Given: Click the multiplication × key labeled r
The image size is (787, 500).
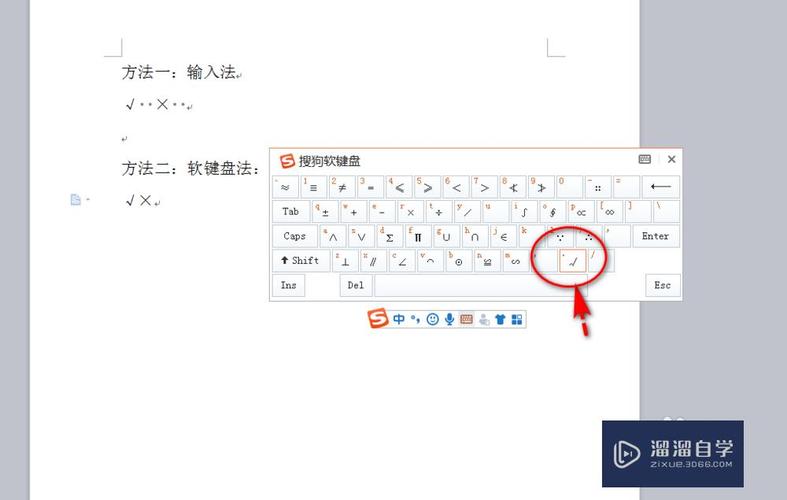Looking at the screenshot, I should point(411,211).
